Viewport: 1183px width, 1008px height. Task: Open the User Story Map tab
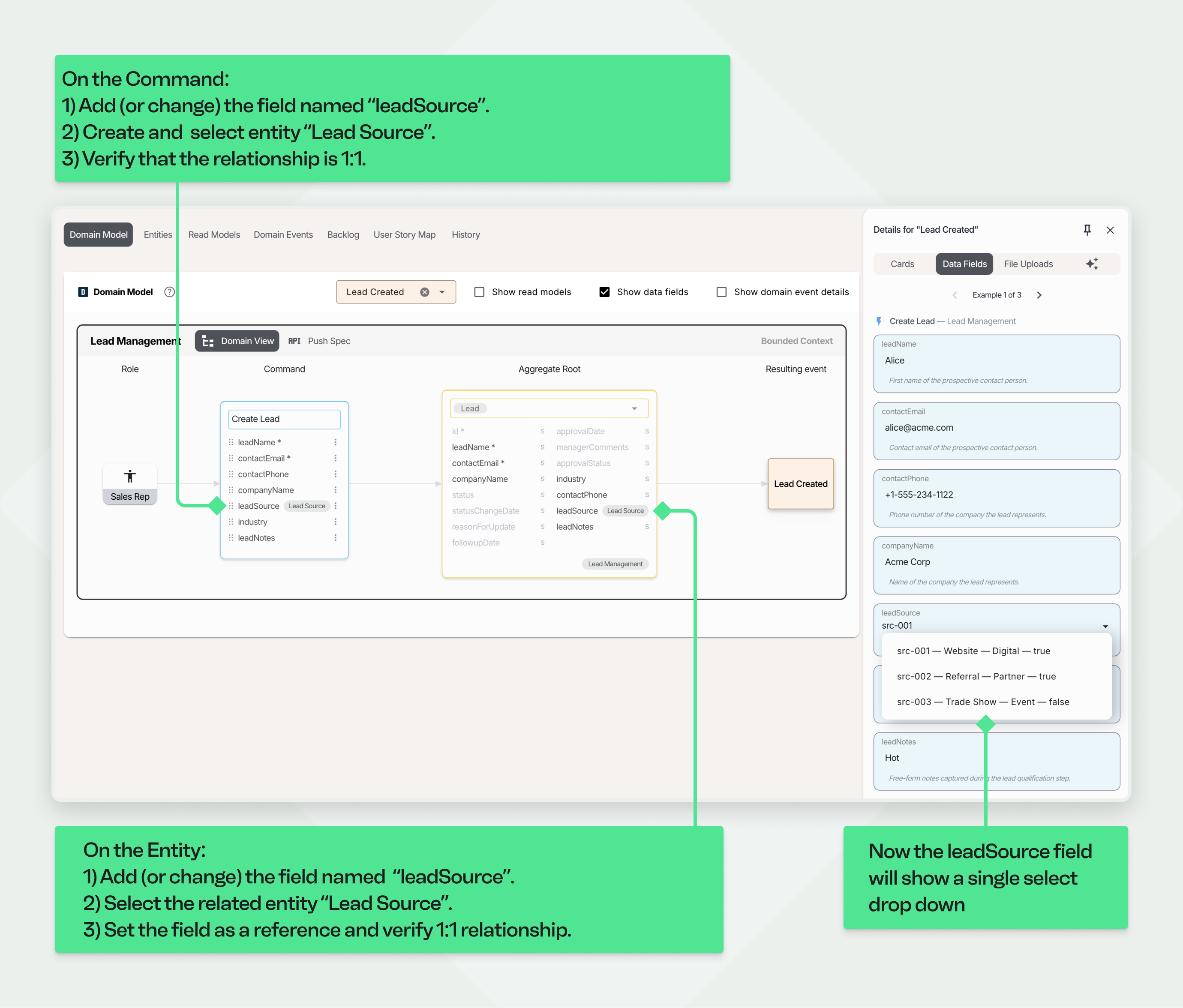tap(404, 234)
